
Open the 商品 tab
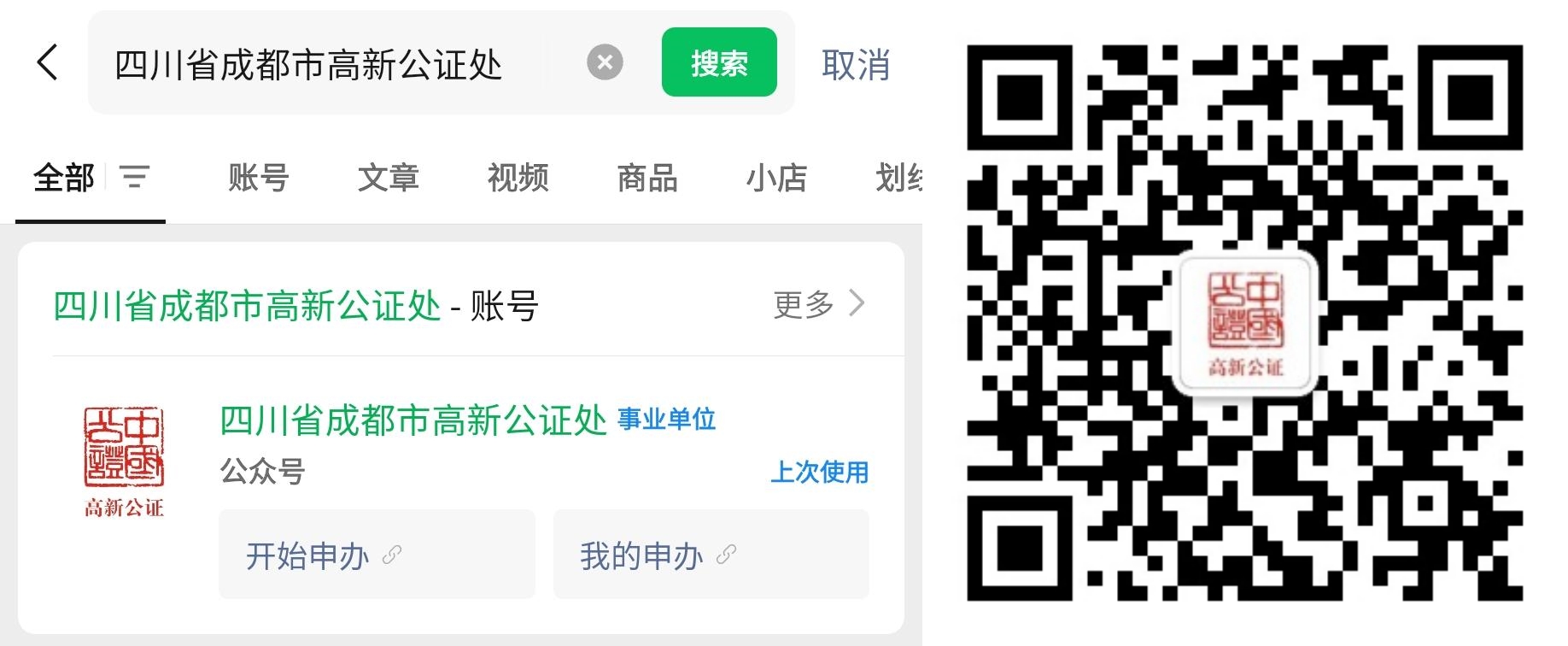[x=647, y=178]
